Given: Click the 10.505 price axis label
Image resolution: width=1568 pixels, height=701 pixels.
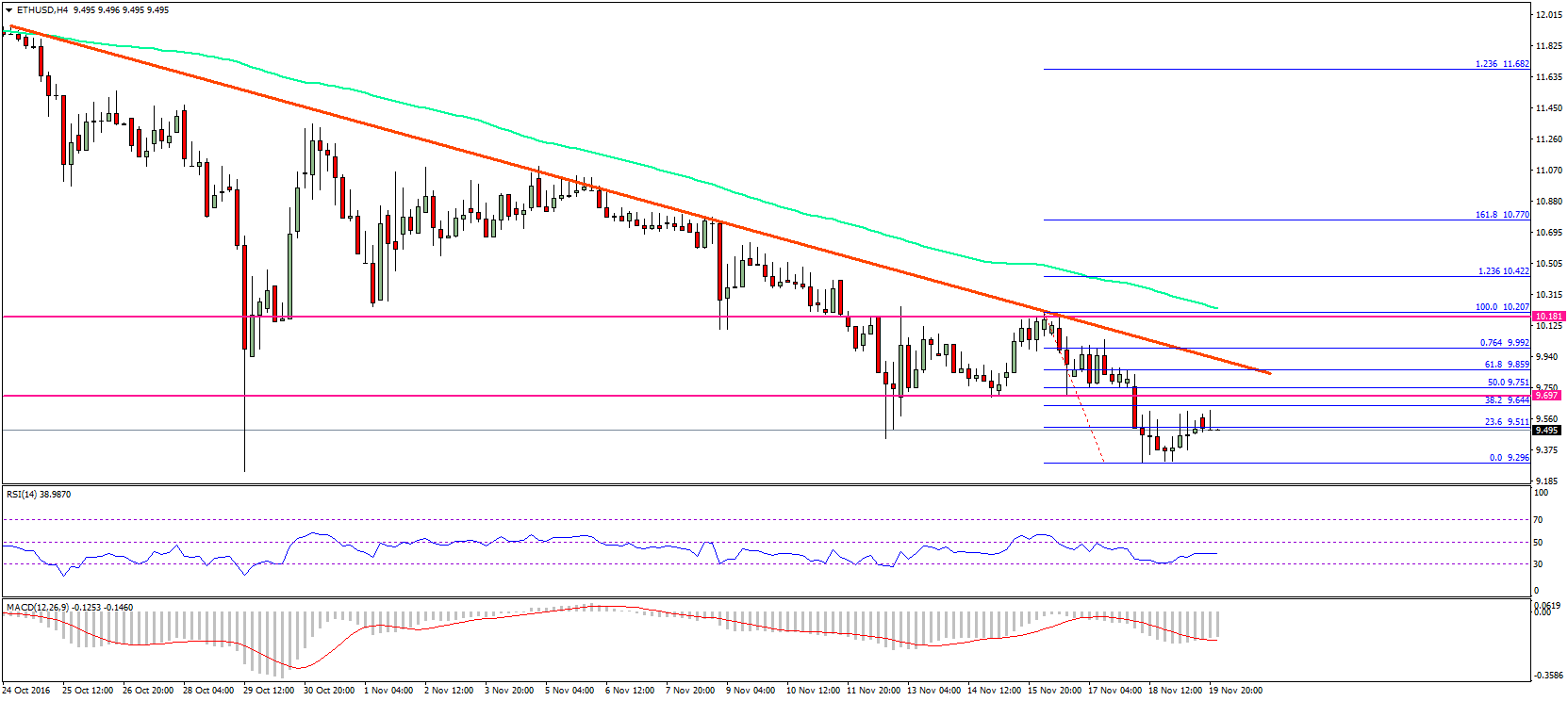Looking at the screenshot, I should (x=1549, y=264).
